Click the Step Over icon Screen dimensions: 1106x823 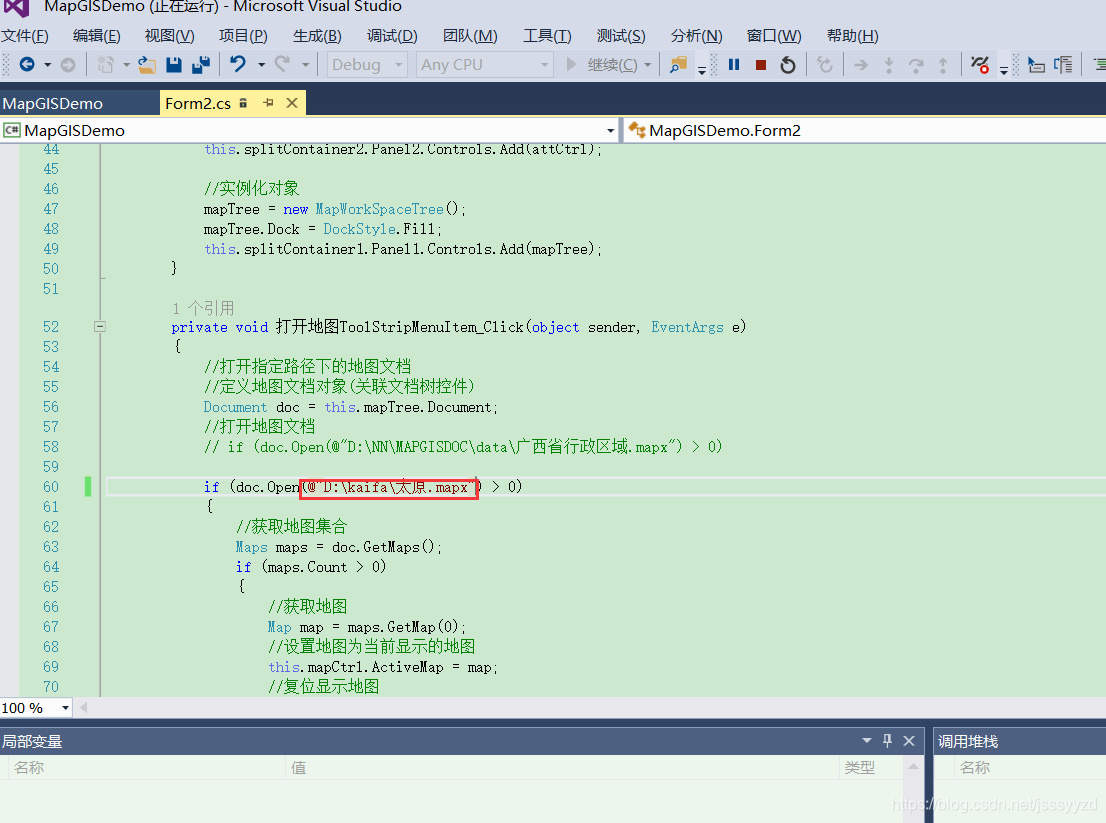(916, 66)
